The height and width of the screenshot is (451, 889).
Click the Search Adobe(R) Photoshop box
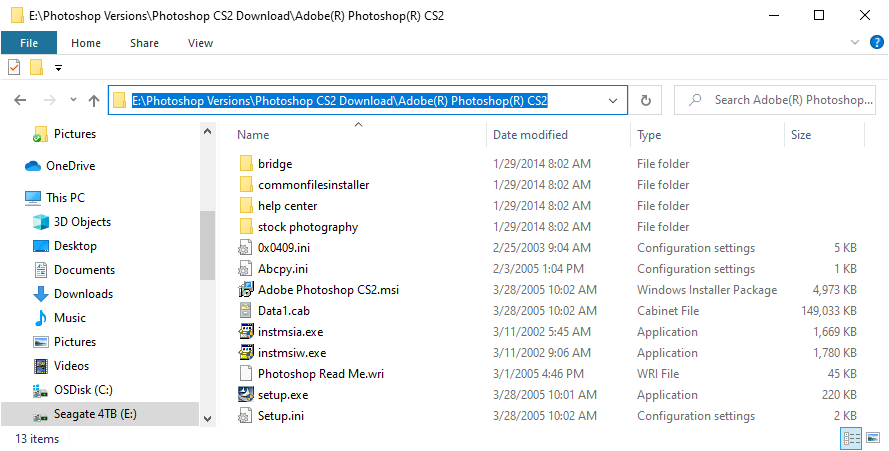pos(774,100)
